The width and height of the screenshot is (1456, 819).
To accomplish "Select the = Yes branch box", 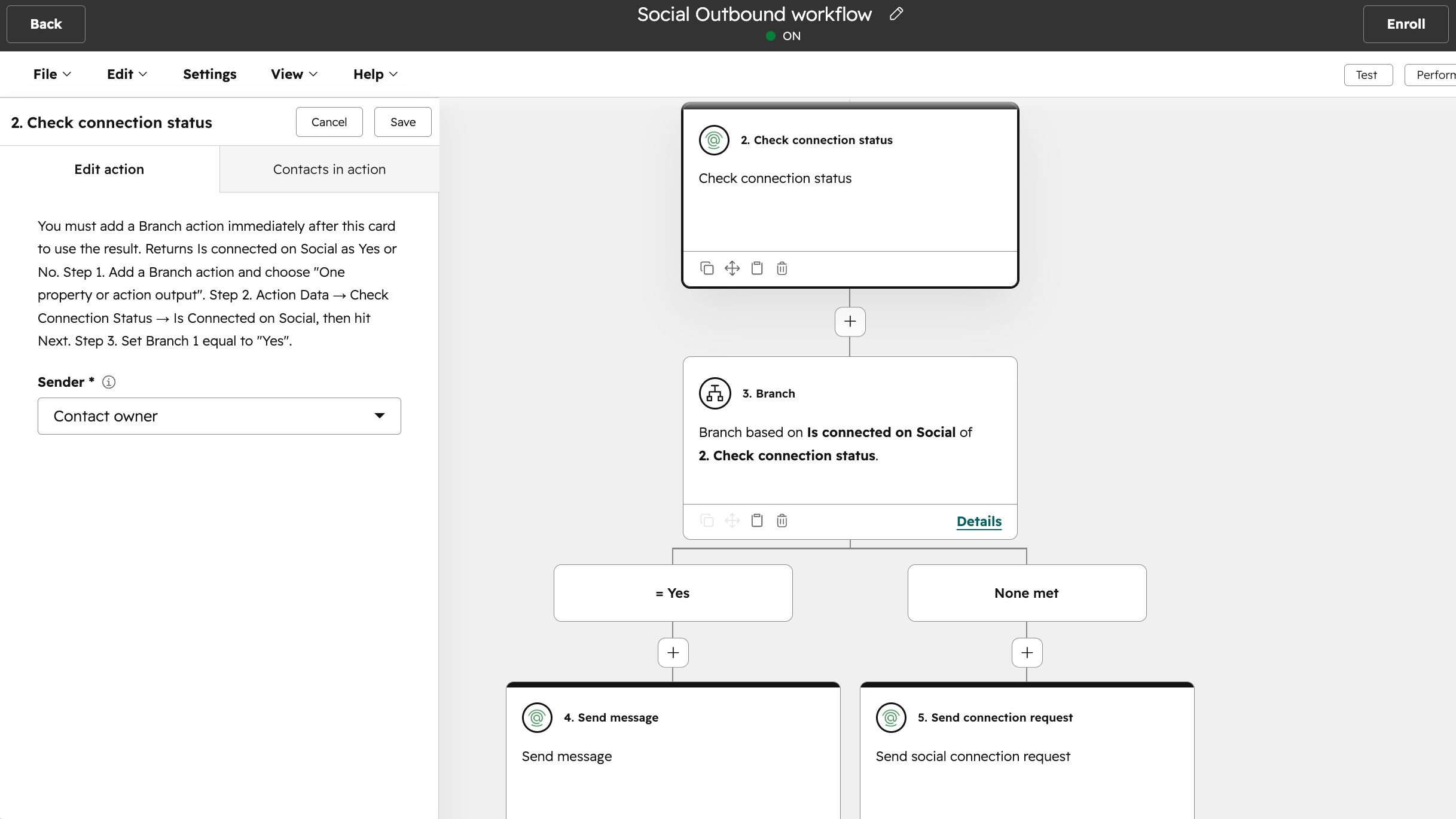I will pos(673,593).
